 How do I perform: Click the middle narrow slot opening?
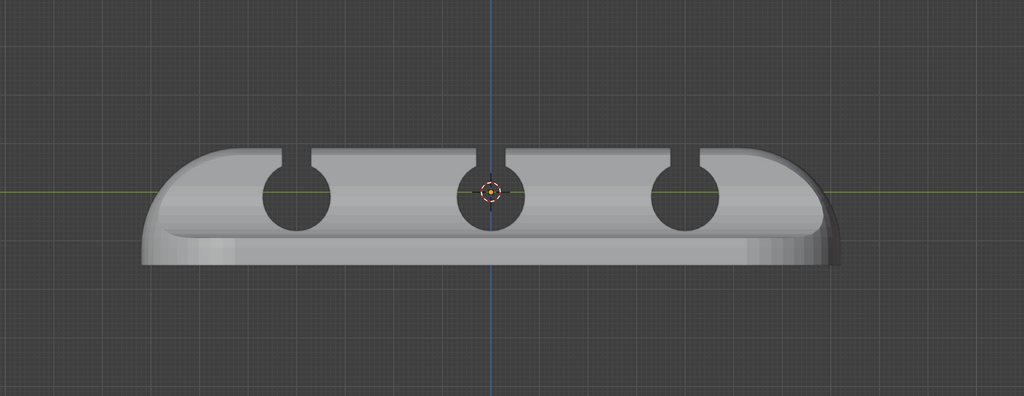coord(490,157)
